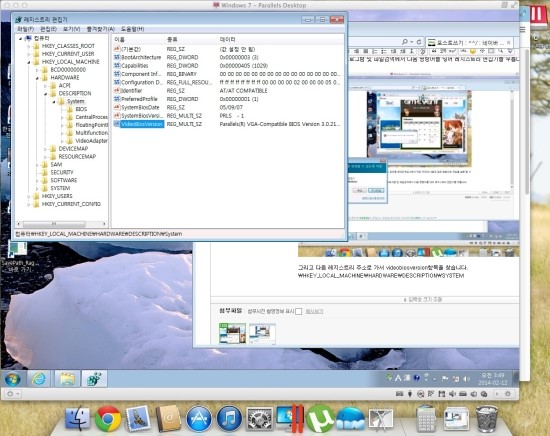Sort by the 이름 column header
Screen dimensions: 550x436
coord(138,40)
